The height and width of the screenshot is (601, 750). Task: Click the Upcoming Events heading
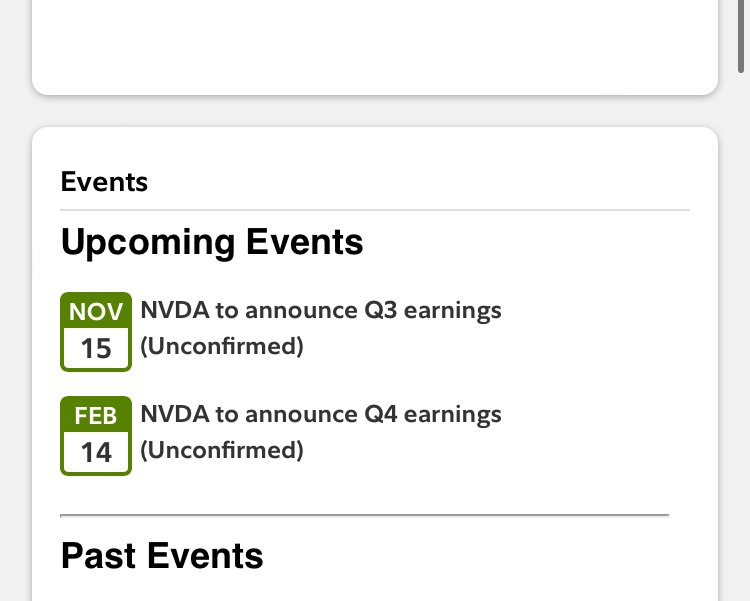(x=212, y=243)
